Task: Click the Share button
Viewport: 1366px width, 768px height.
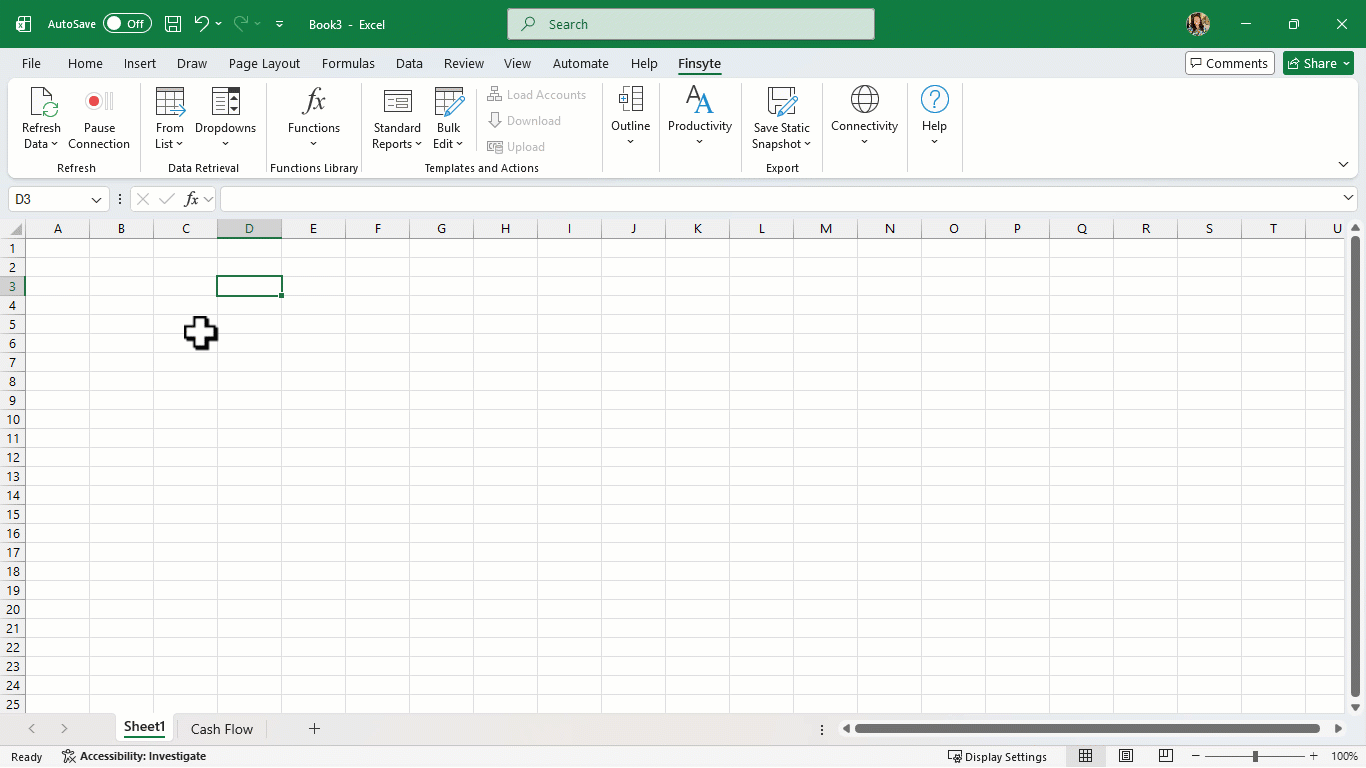Action: tap(1317, 63)
